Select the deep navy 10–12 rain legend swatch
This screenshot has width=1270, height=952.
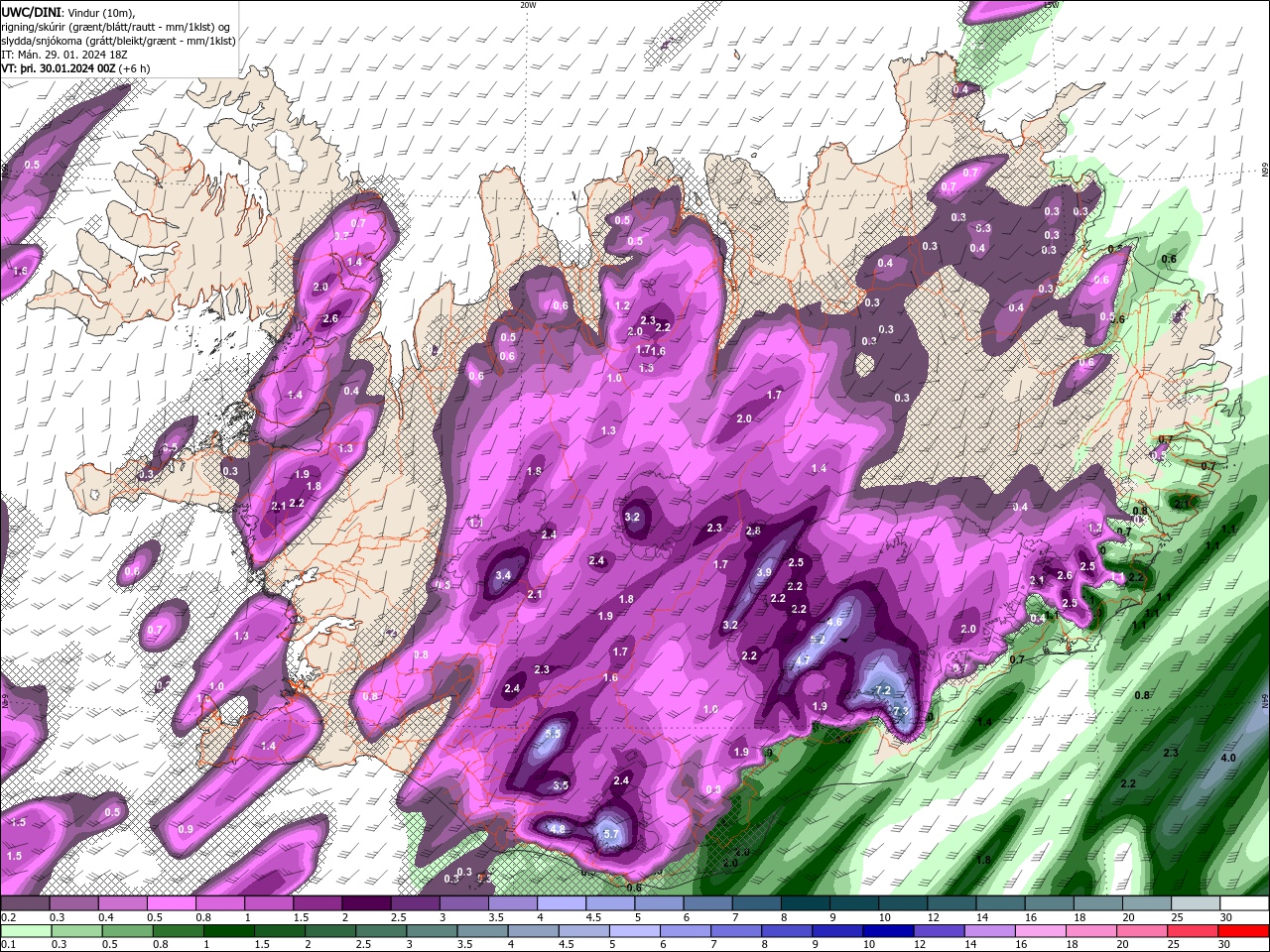click(887, 931)
